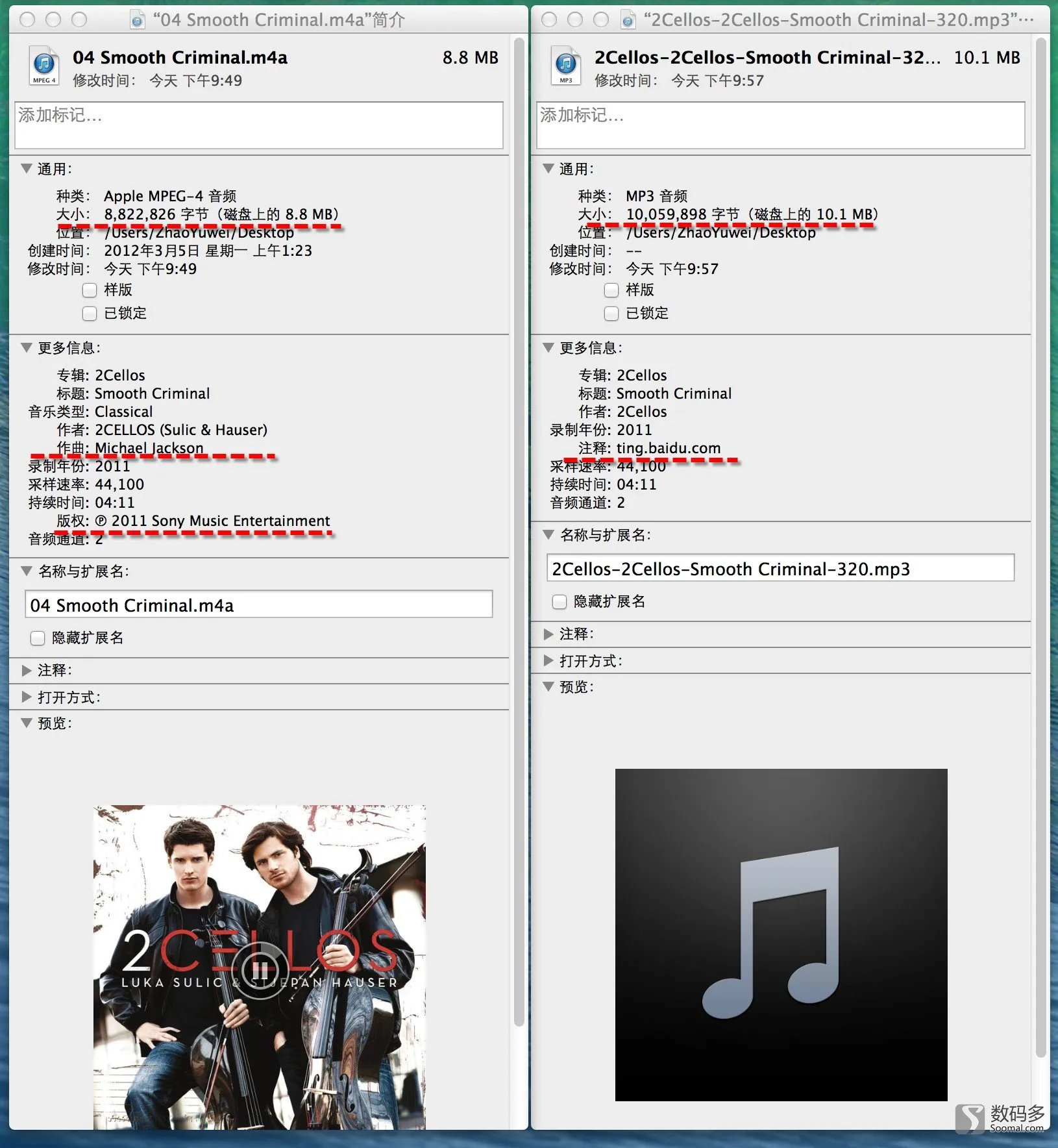Collapse the 通用 section in the mp3 window
This screenshot has width=1058, height=1148.
coord(548,169)
